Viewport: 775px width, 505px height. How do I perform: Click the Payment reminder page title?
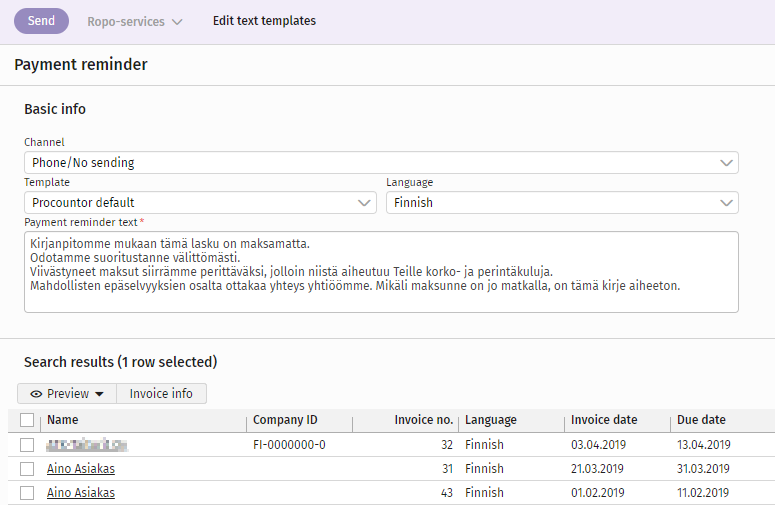pos(81,65)
